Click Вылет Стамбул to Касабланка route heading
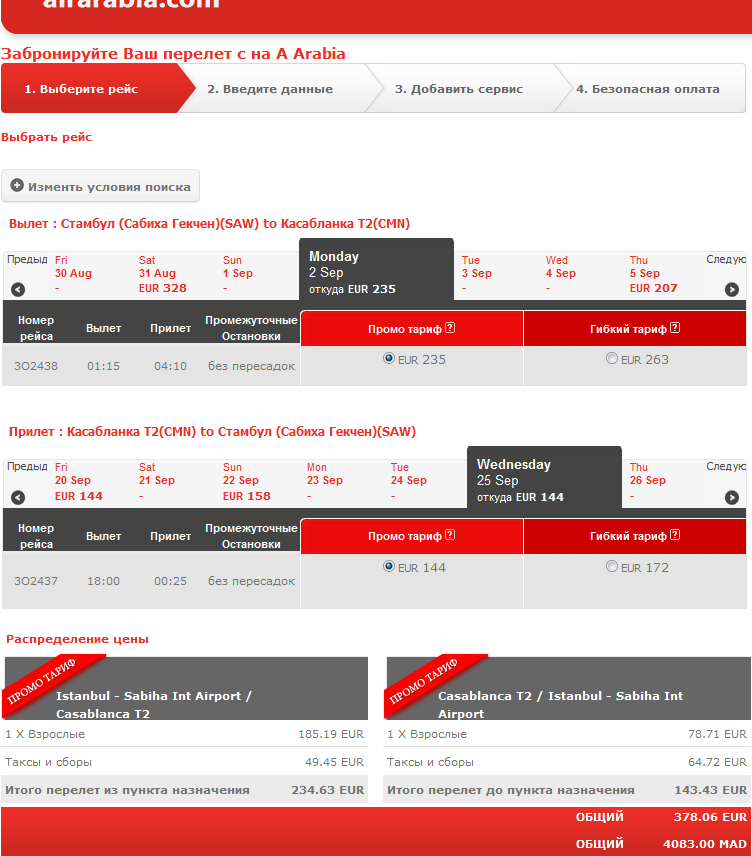 click(209, 223)
